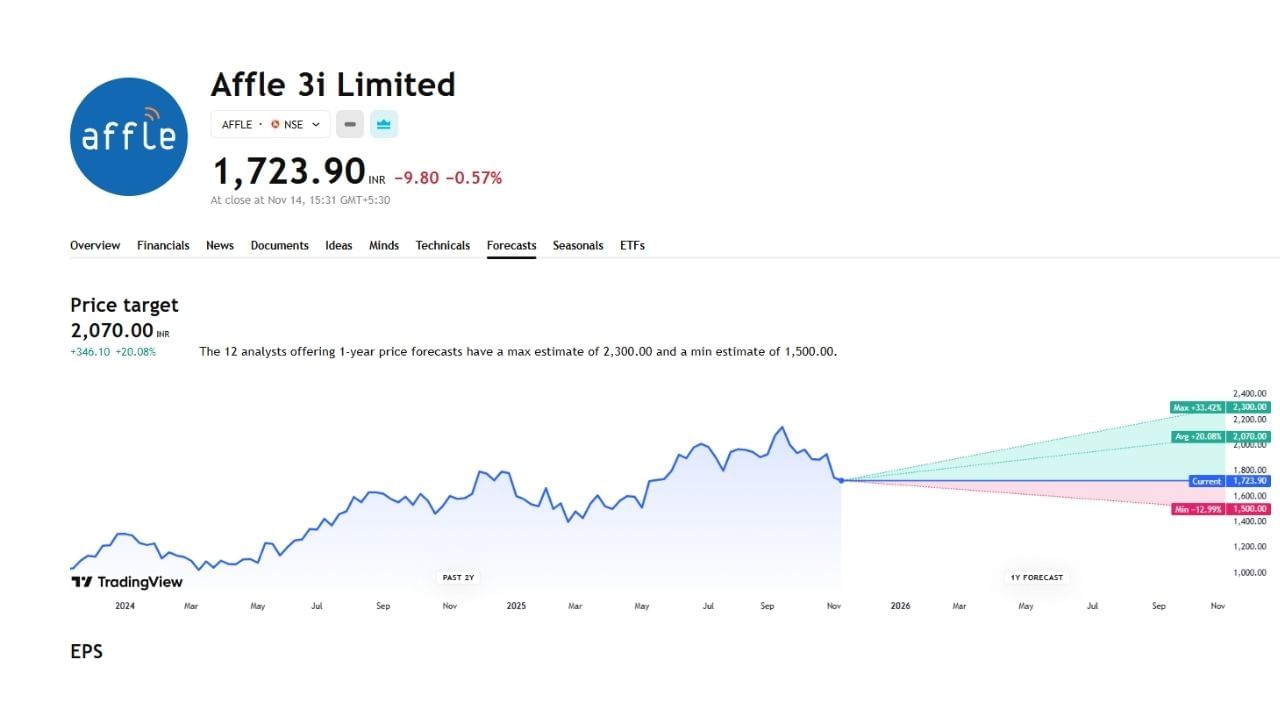Go to the News tab

(x=220, y=245)
